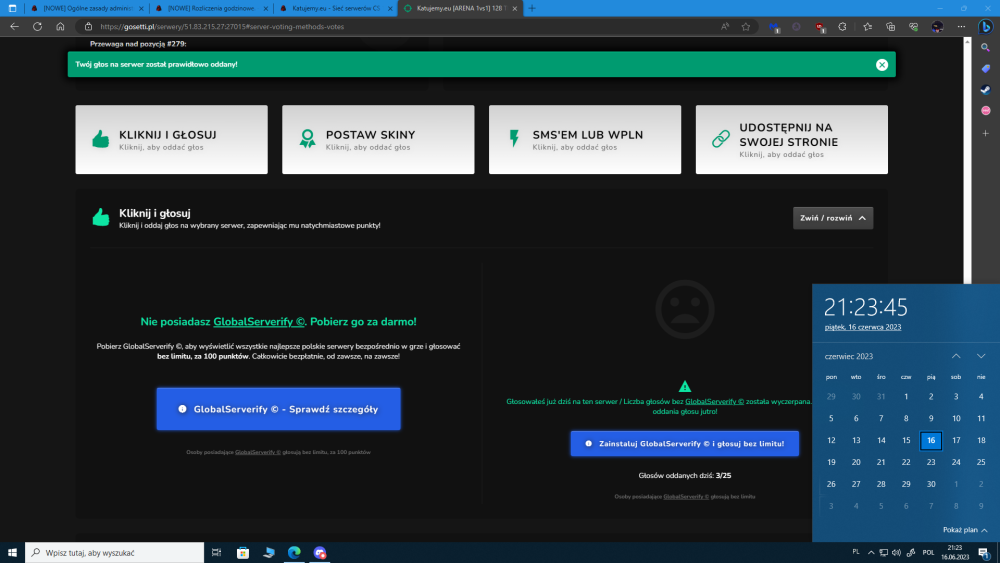The image size is (1000, 563).
Task: Reload the page with the refresh icon
Action: pyautogui.click(x=38, y=27)
